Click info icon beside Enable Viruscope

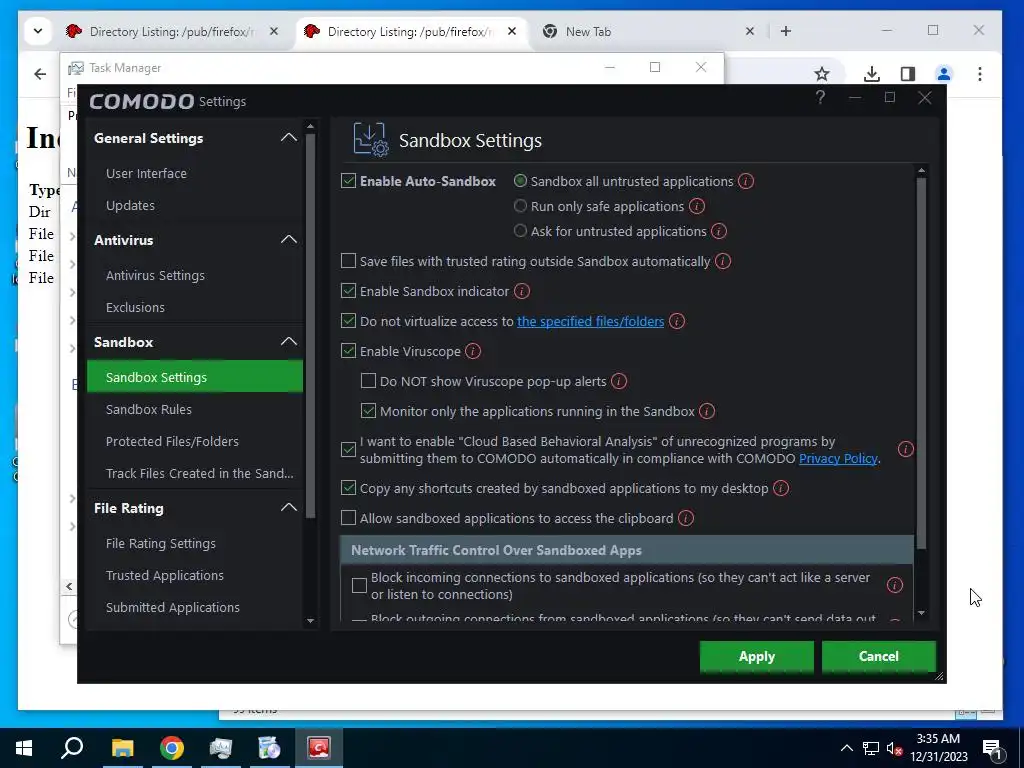pyautogui.click(x=473, y=351)
